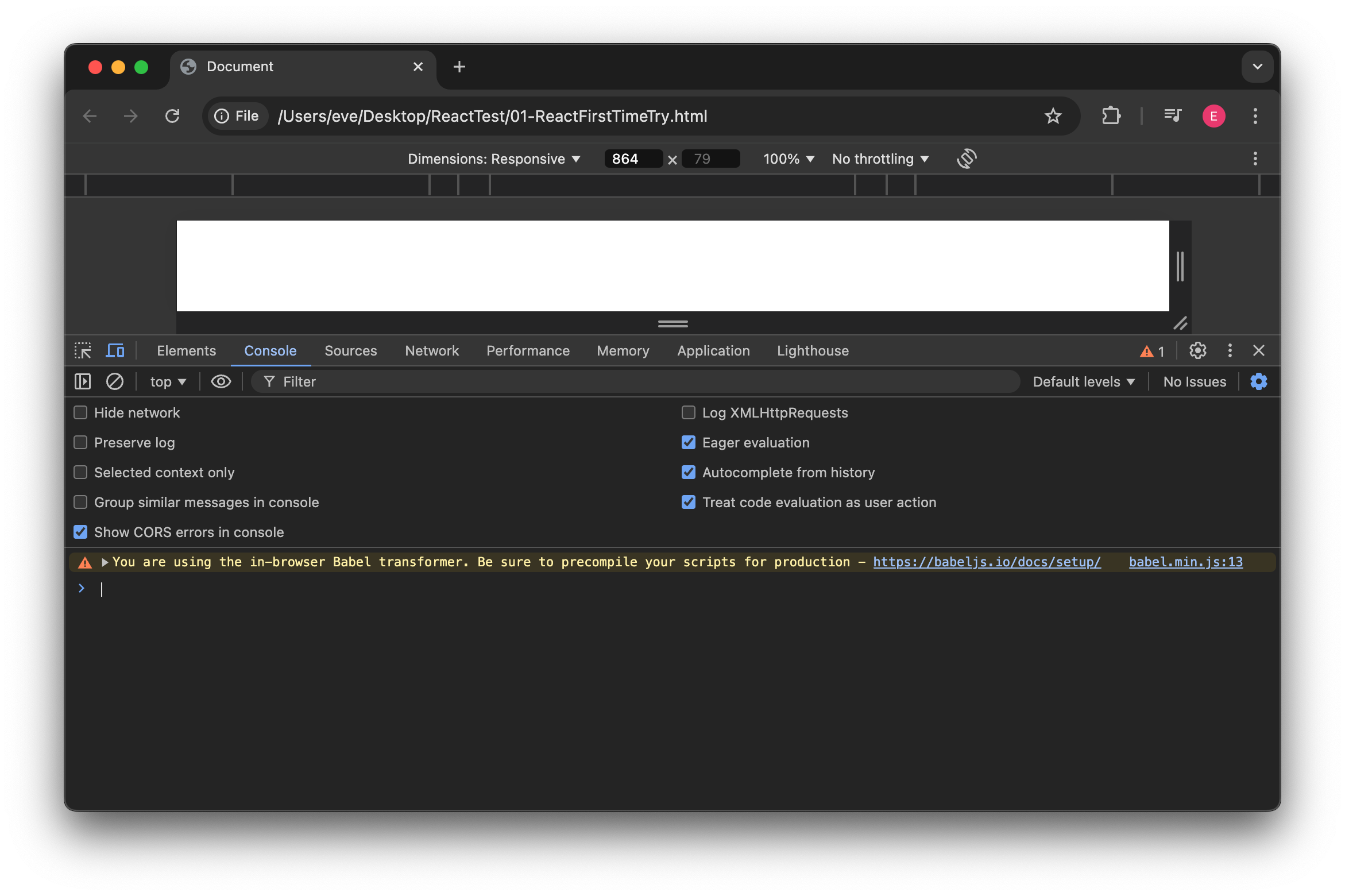Screen dimensions: 1345x896
Task: Enable Preserve log
Action: 80,442
